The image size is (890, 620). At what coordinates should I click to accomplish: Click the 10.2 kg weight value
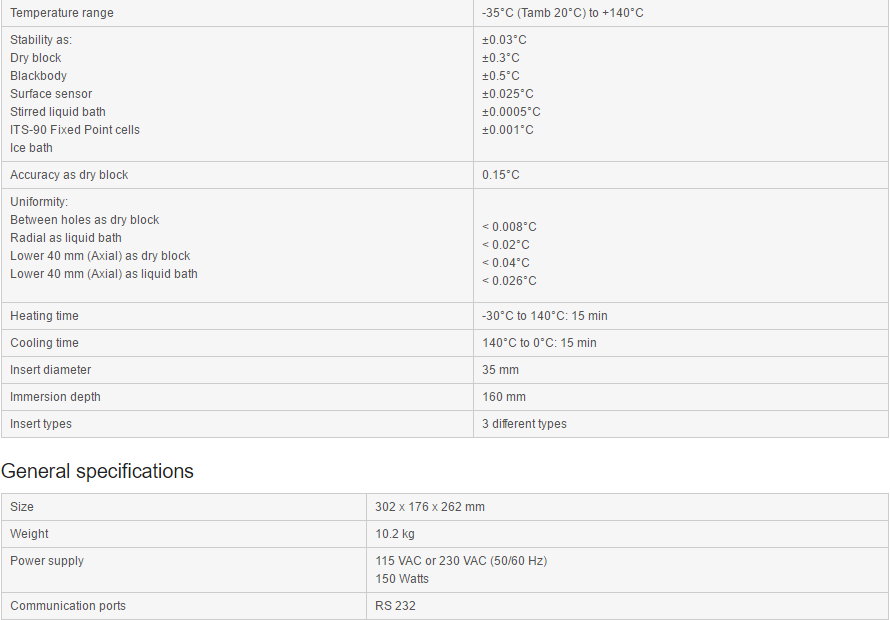tap(395, 534)
